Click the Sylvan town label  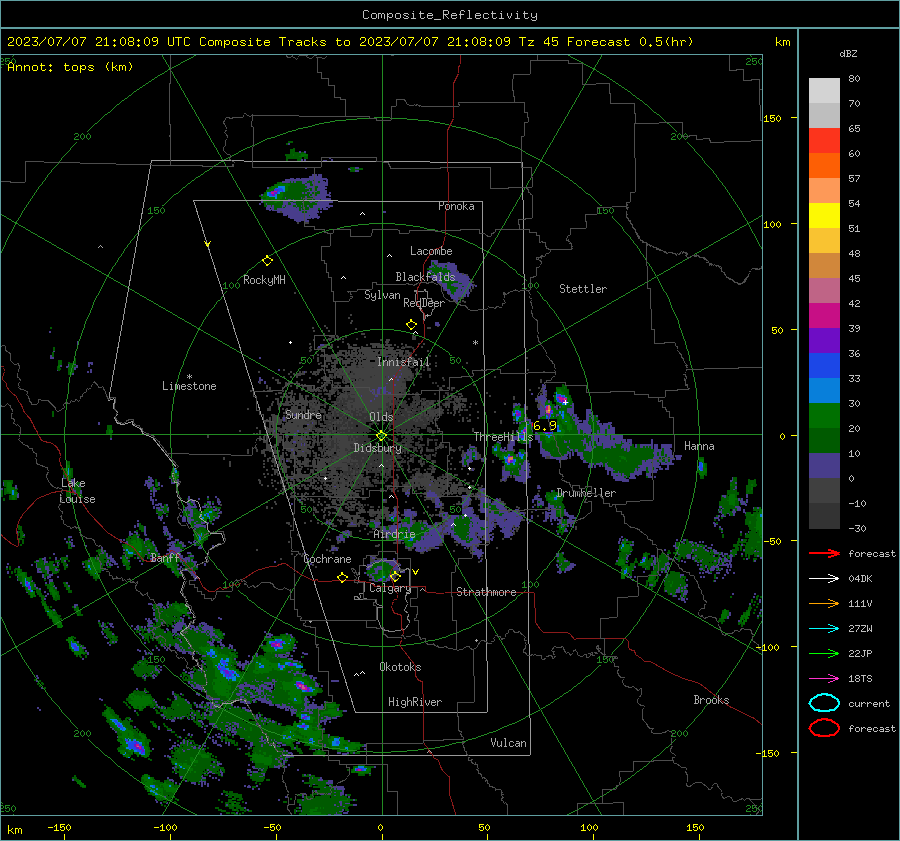click(x=382, y=295)
